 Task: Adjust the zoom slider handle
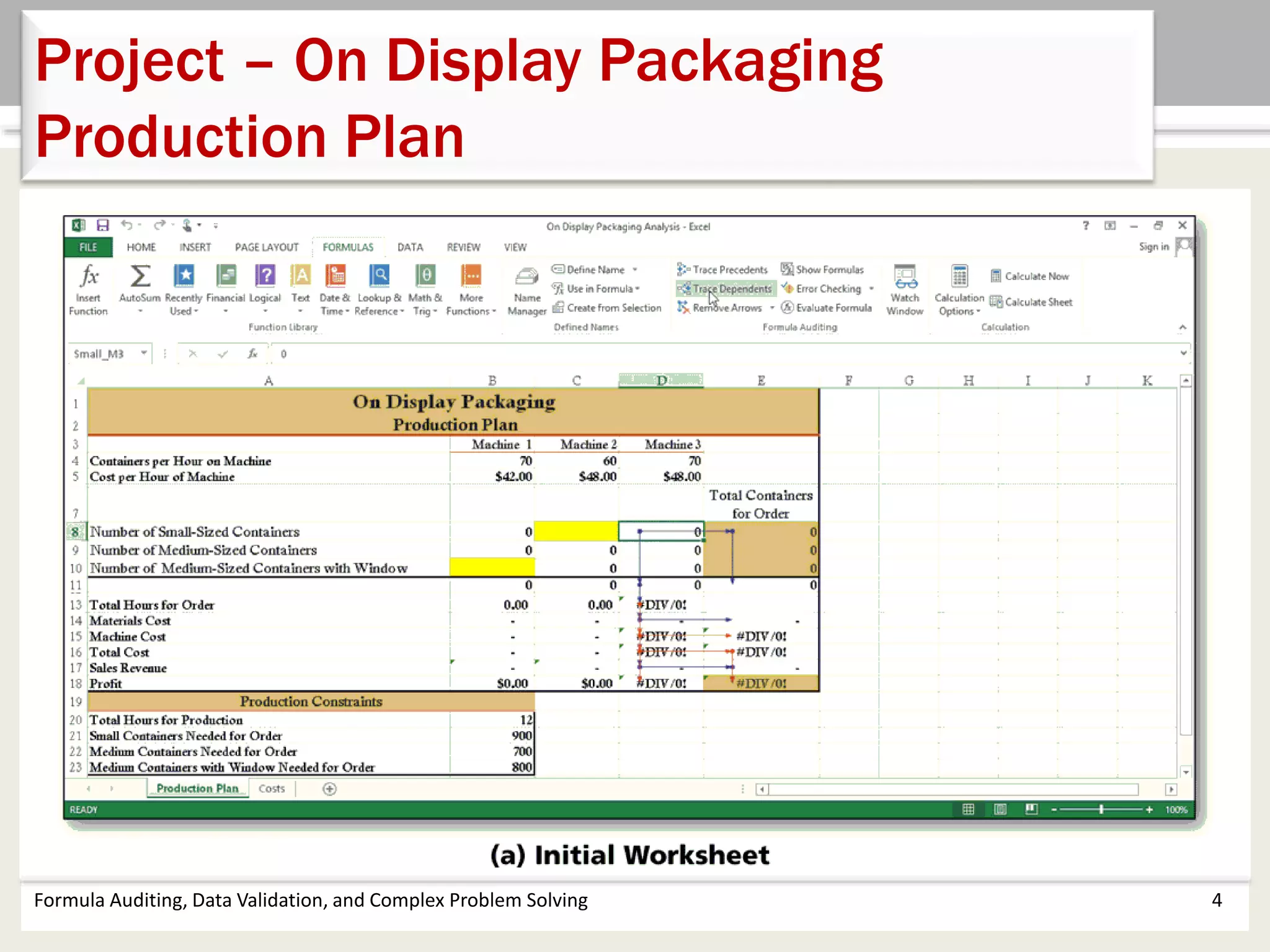click(1101, 809)
